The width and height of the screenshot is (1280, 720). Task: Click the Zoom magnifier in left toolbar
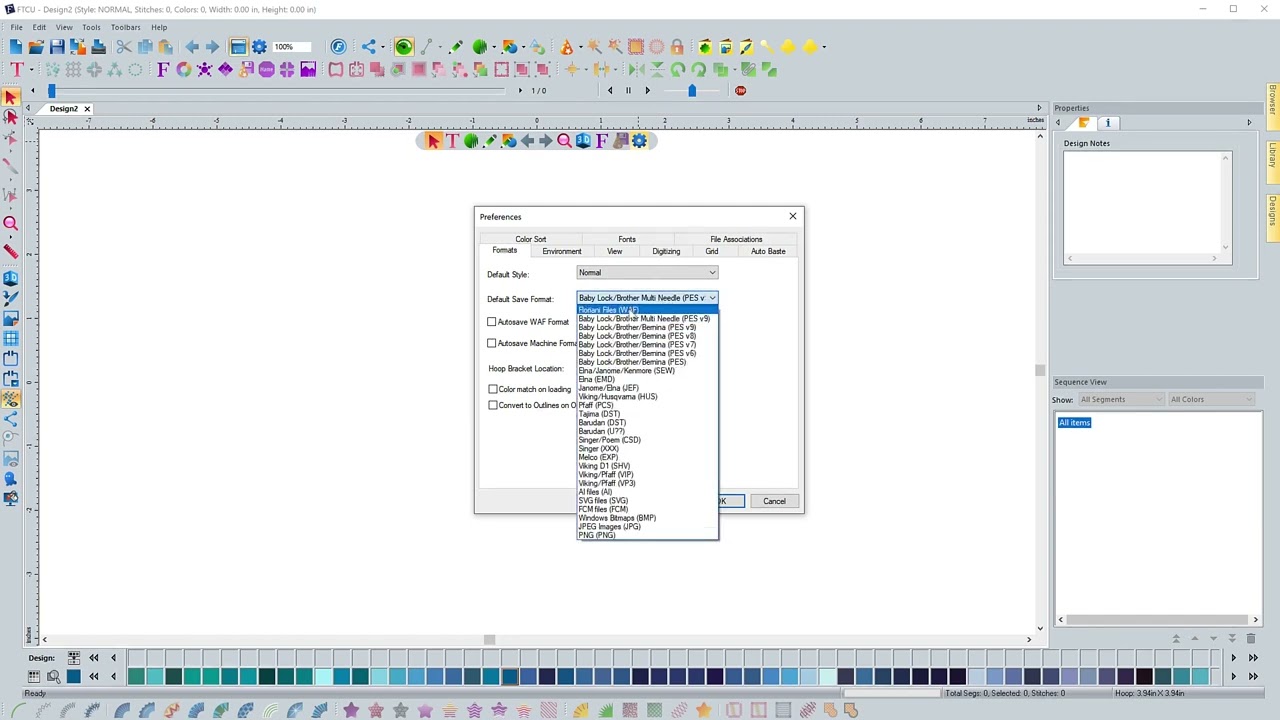[10, 224]
